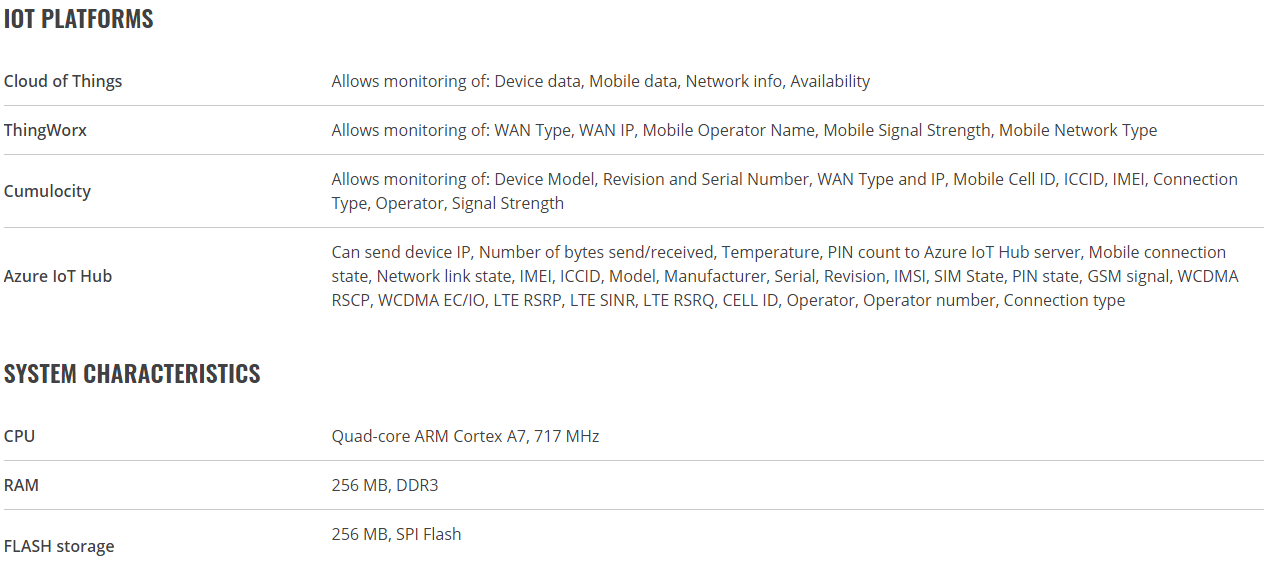This screenshot has width=1274, height=568.
Task: Click the IOT PLATFORMS section heading
Action: [x=79, y=19]
